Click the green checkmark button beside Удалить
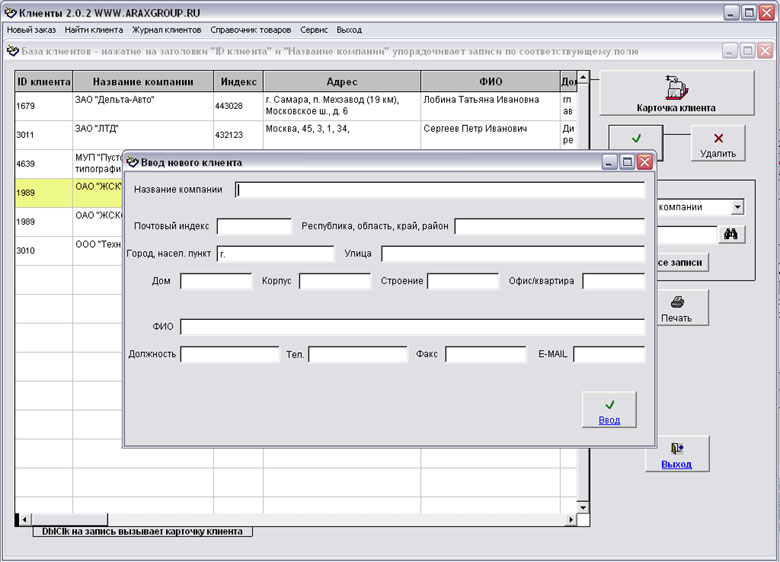Image resolution: width=780 pixels, height=562 pixels. pos(636,140)
